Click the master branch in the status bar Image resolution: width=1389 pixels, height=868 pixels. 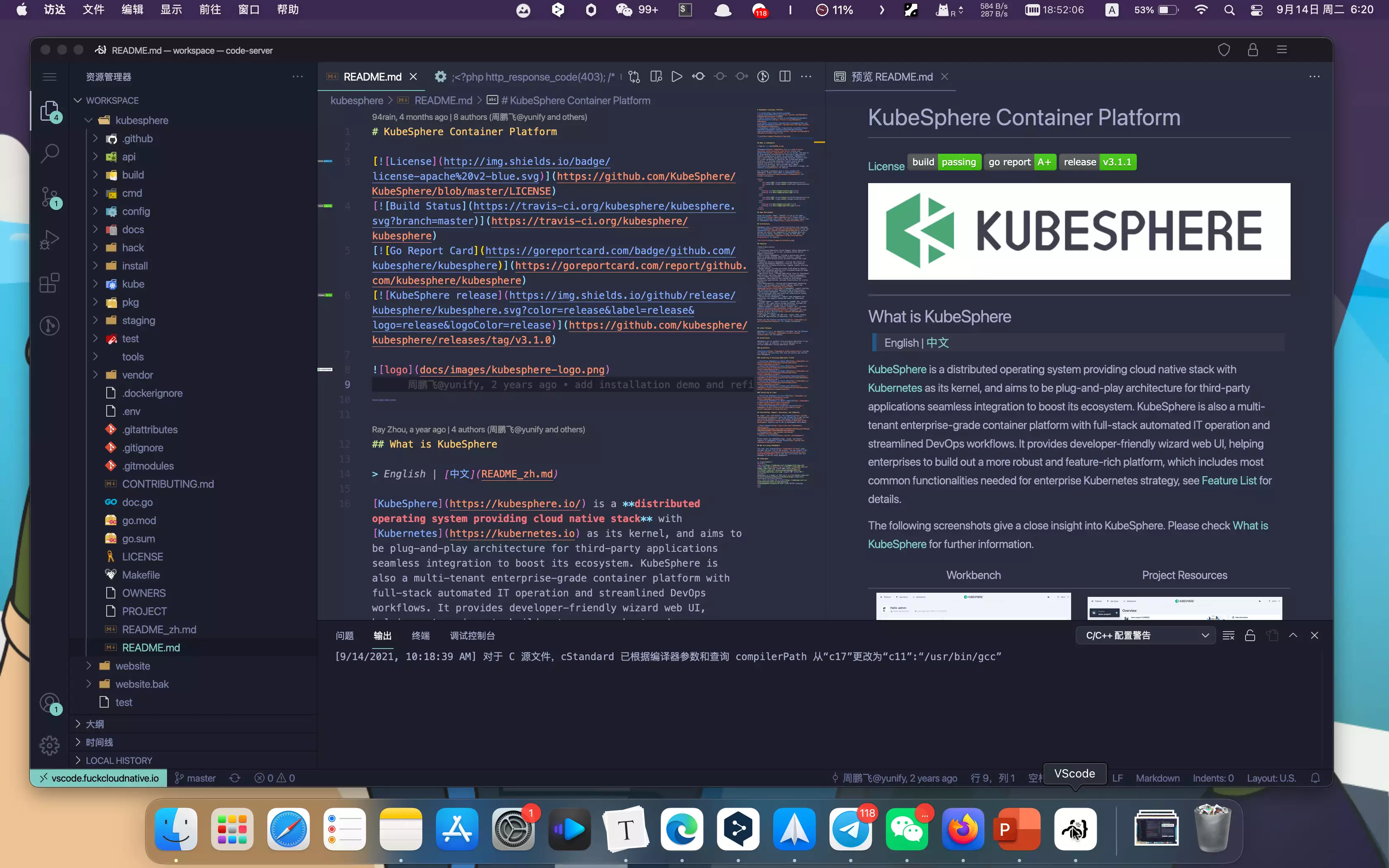(195, 778)
